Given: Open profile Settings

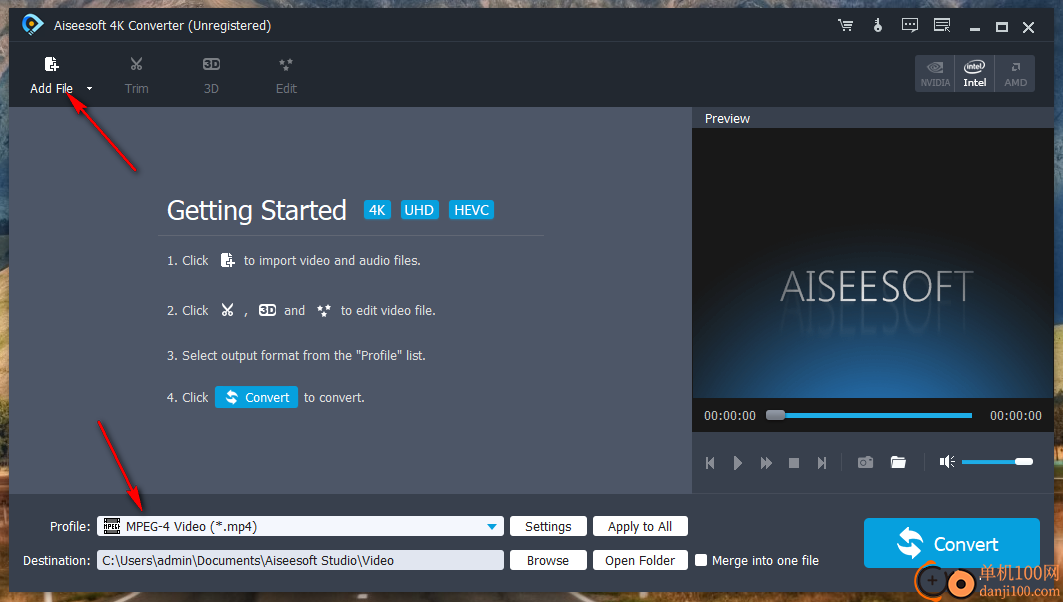Looking at the screenshot, I should pos(548,527).
